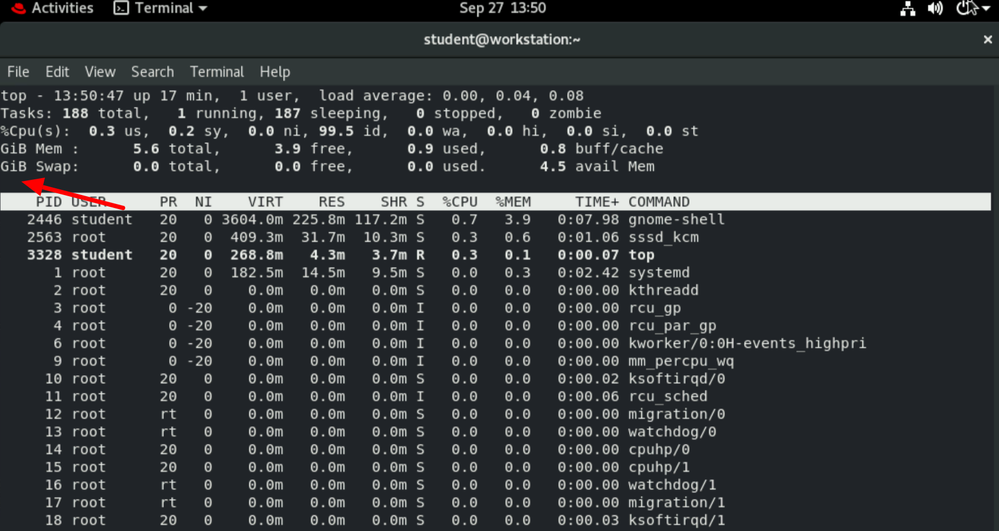
Task: Click the volume speaker icon
Action: click(x=936, y=9)
